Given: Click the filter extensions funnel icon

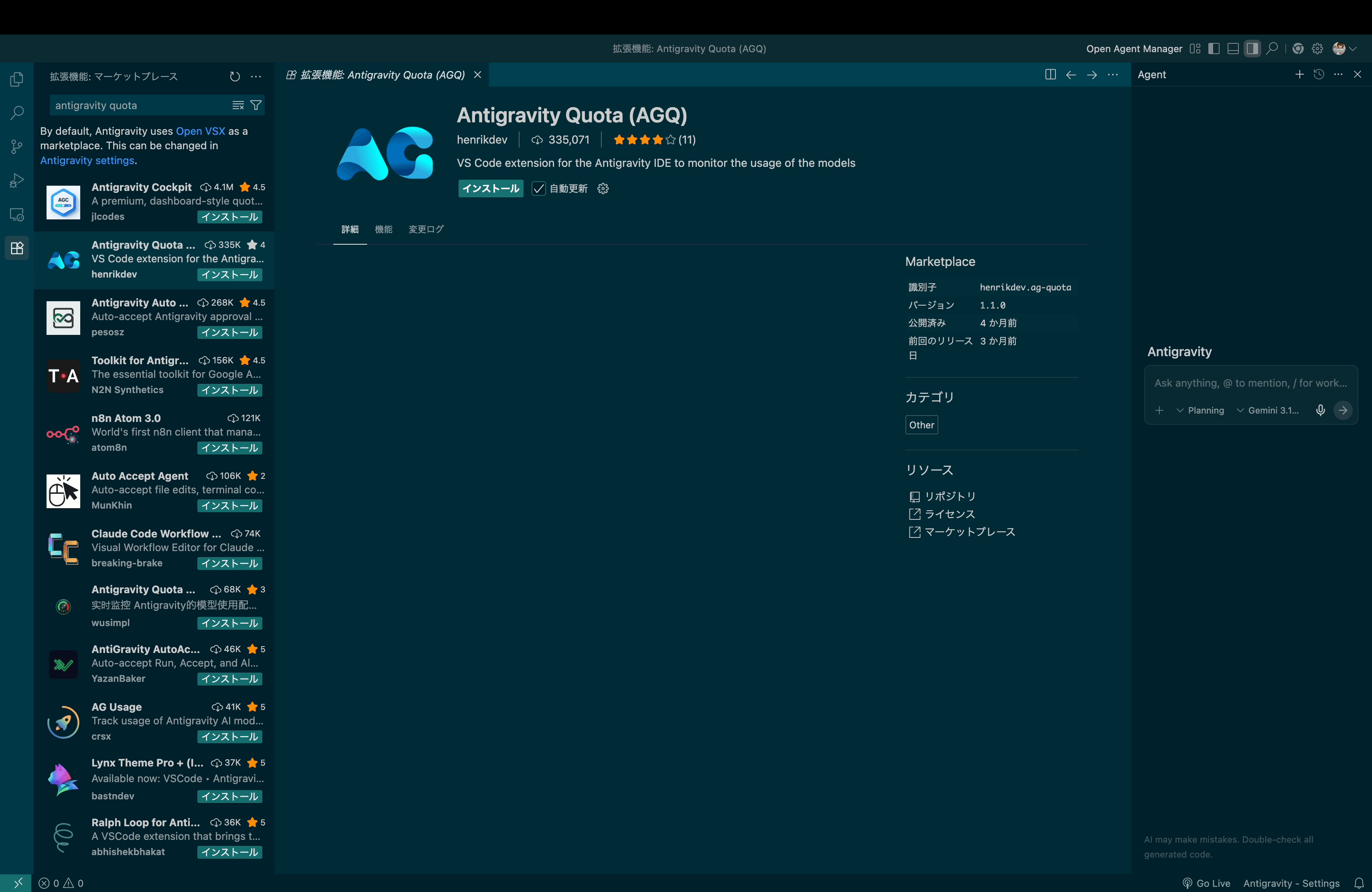Looking at the screenshot, I should (x=256, y=105).
